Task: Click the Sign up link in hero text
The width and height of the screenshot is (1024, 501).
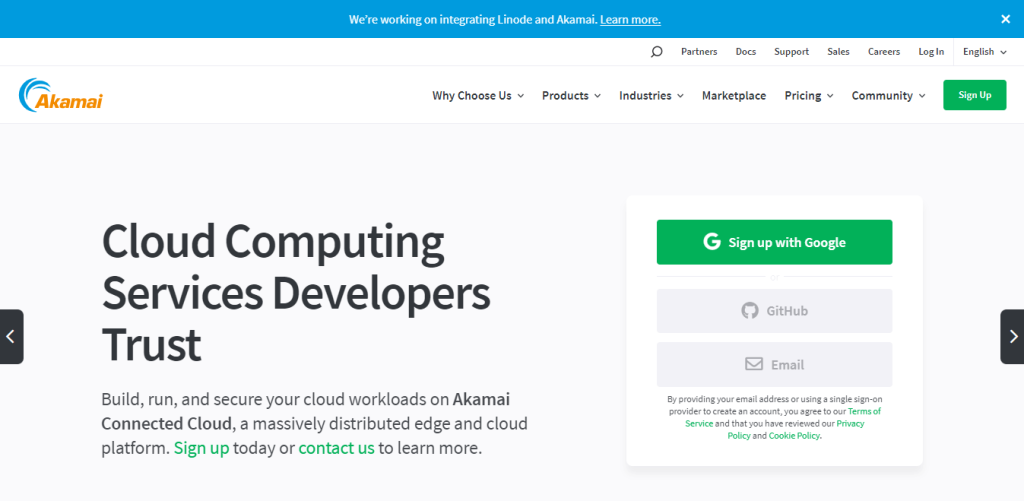Action: point(201,449)
